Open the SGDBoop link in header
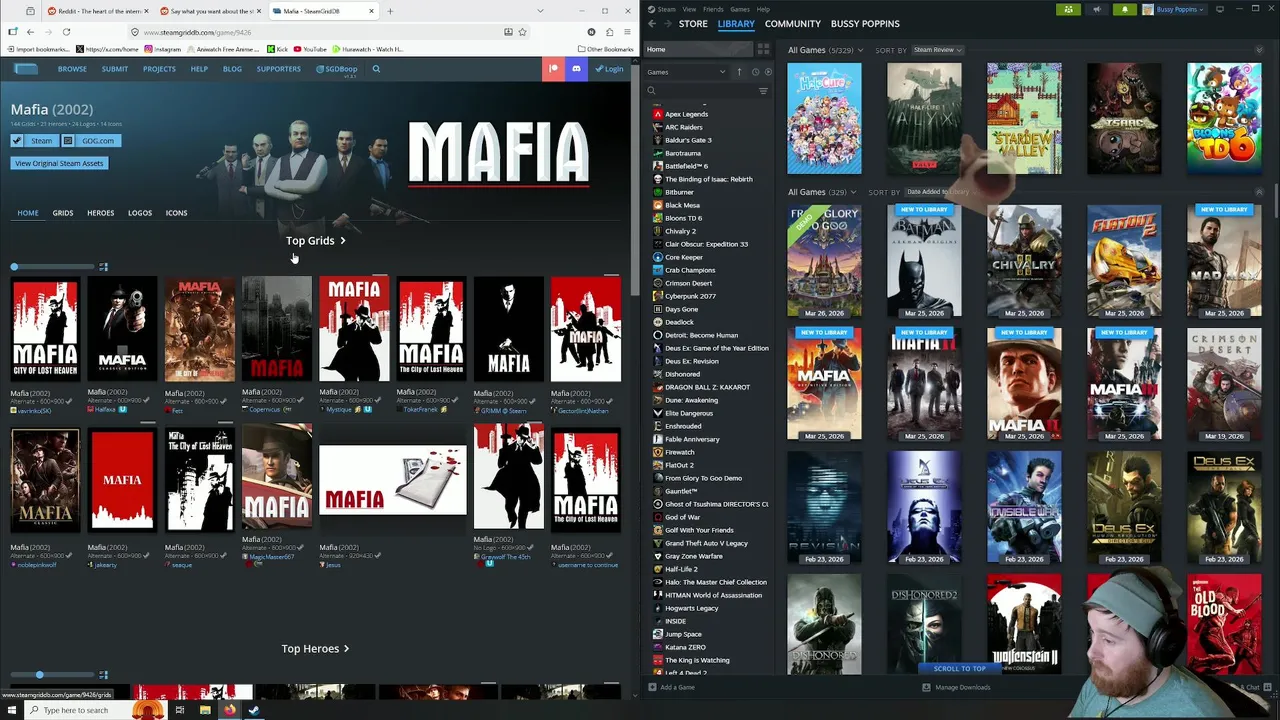This screenshot has width=1280, height=720. (x=337, y=69)
